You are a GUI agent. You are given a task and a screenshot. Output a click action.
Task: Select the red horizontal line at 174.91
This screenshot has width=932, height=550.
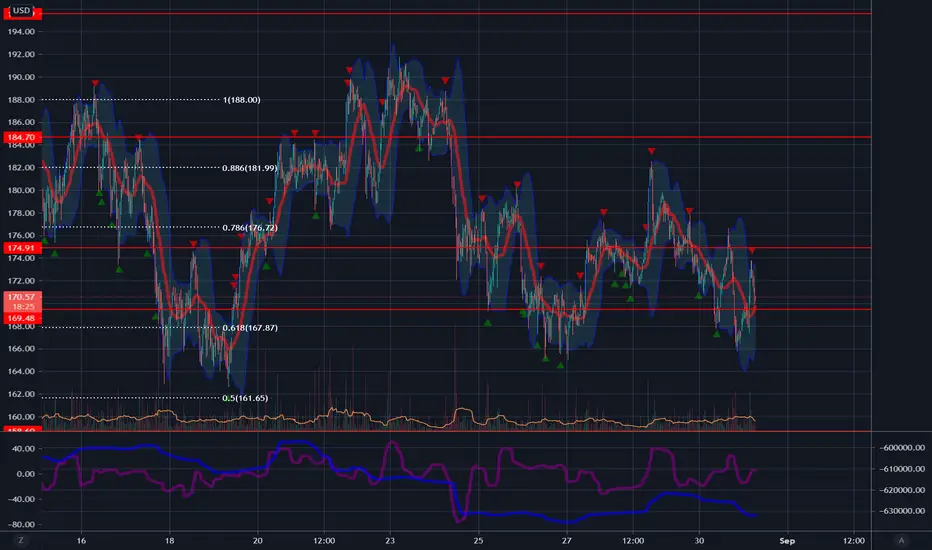coord(456,248)
